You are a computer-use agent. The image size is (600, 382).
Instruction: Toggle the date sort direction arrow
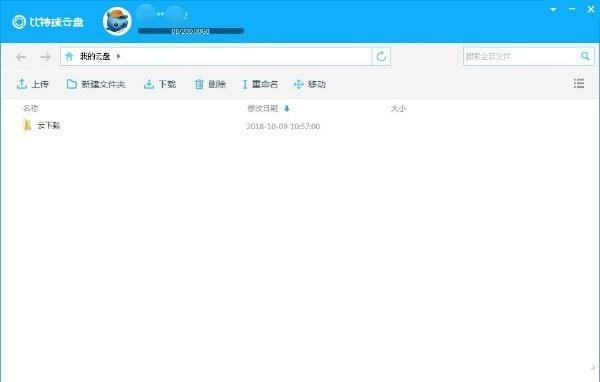[x=287, y=109]
